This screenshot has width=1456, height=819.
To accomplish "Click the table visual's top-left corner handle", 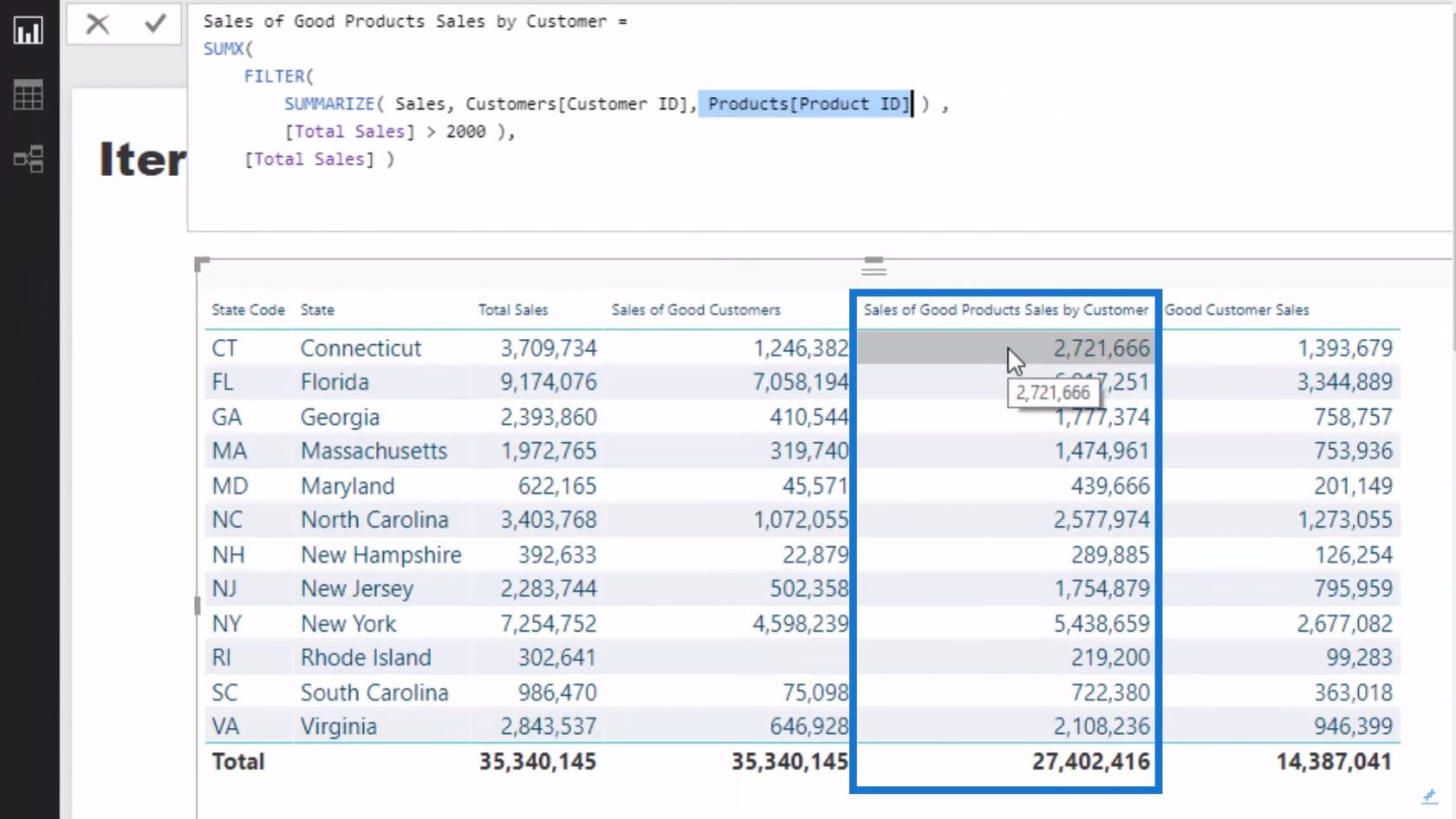I will coord(202,263).
